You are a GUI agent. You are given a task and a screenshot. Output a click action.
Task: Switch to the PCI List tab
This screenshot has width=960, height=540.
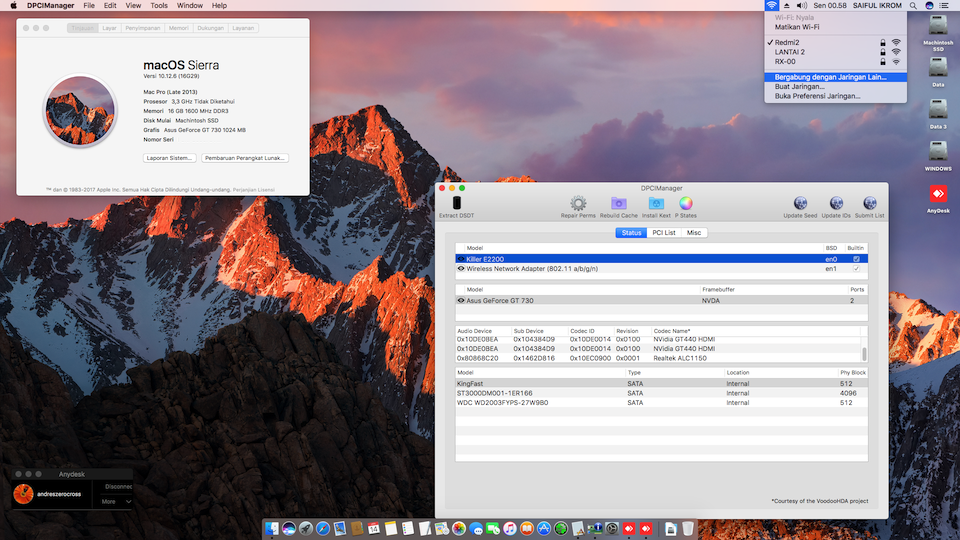point(664,233)
